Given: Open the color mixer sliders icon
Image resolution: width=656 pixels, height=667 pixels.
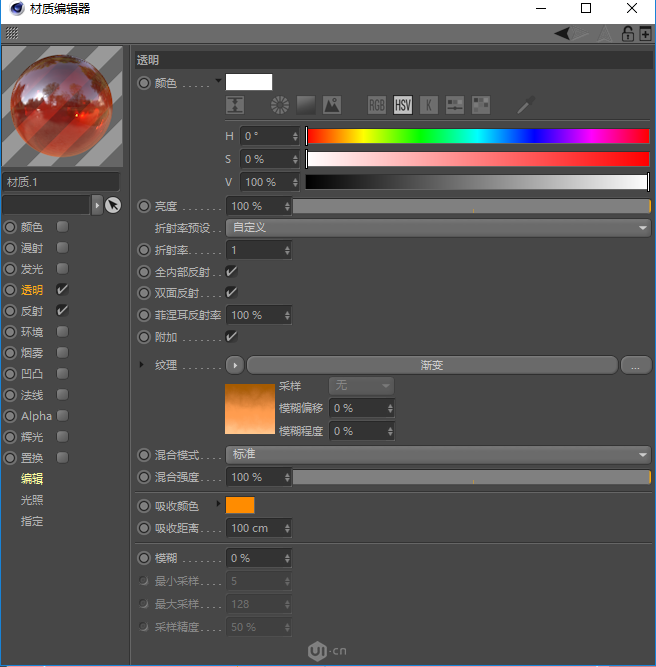Looking at the screenshot, I should [x=455, y=105].
